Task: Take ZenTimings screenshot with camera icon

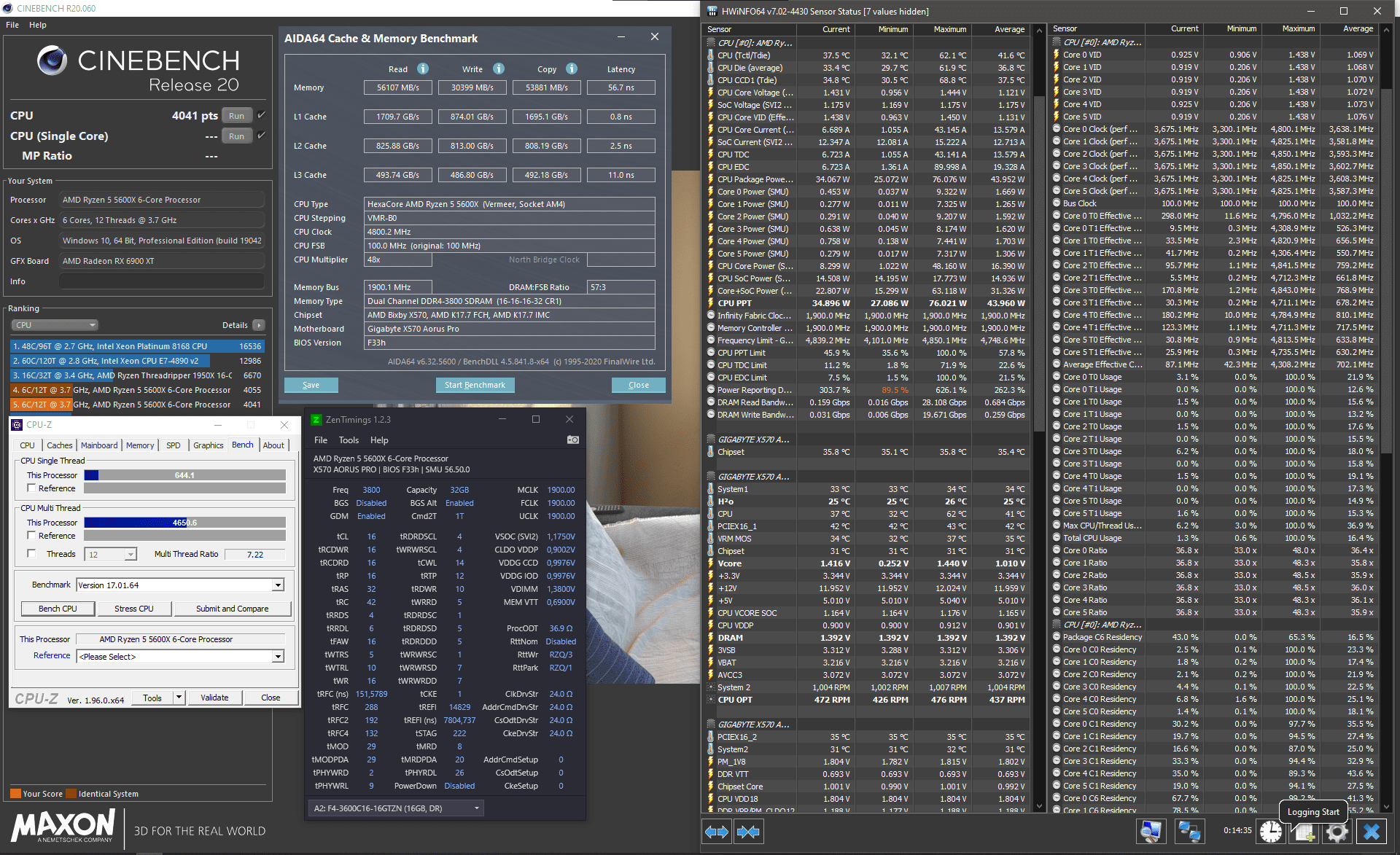Action: point(573,440)
